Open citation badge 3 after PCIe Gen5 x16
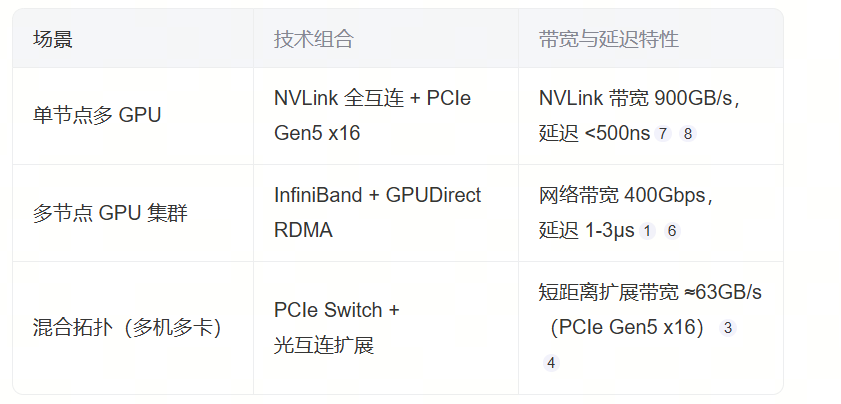Viewport: 841px width, 404px height. click(728, 328)
